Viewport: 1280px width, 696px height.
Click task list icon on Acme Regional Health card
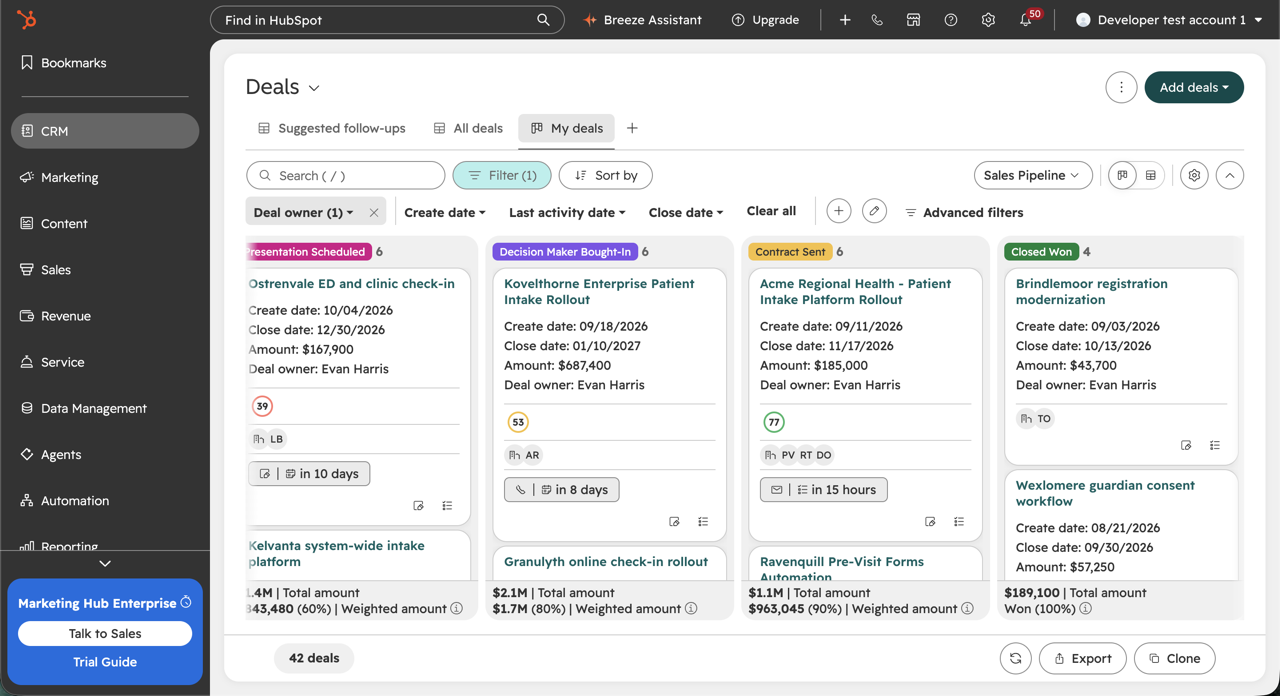(959, 522)
